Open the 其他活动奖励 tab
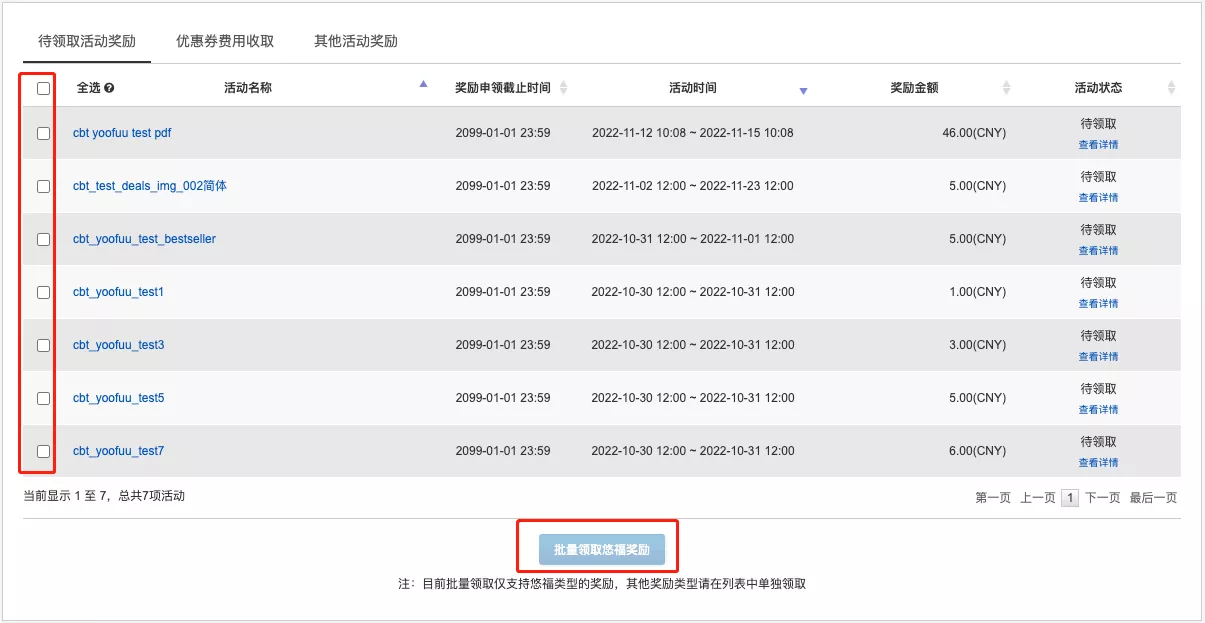Viewport: 1205px width, 623px height. coord(356,41)
